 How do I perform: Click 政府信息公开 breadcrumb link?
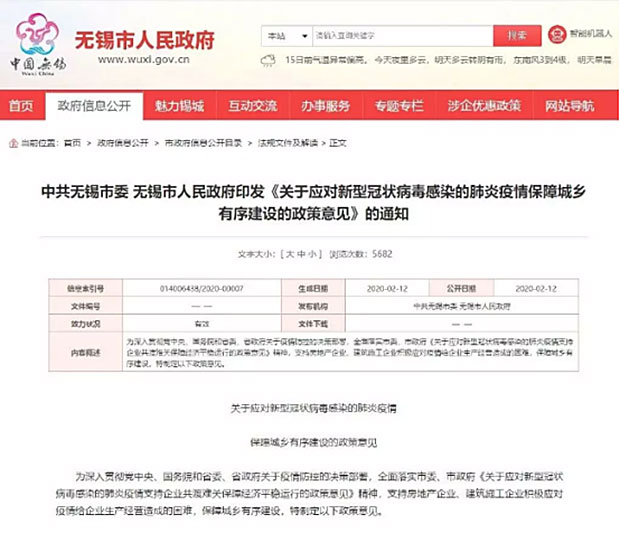123,143
